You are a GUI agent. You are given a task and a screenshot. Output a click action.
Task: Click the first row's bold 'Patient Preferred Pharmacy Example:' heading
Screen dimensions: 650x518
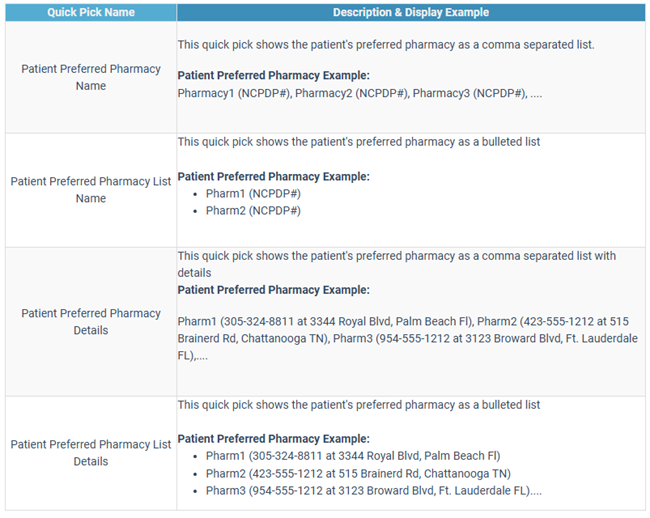(273, 75)
